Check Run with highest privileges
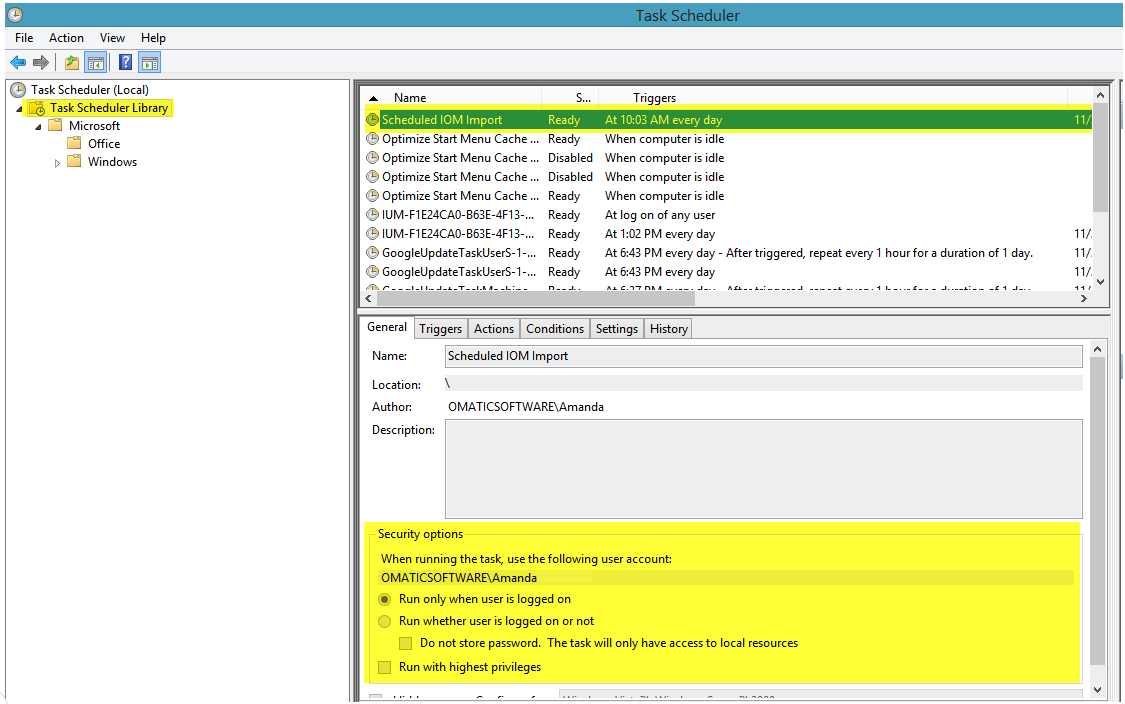The image size is (1125, 704). [x=385, y=666]
